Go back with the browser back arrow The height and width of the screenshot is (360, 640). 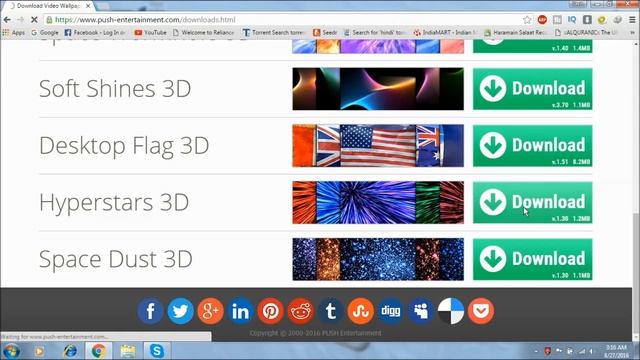pyautogui.click(x=7, y=20)
